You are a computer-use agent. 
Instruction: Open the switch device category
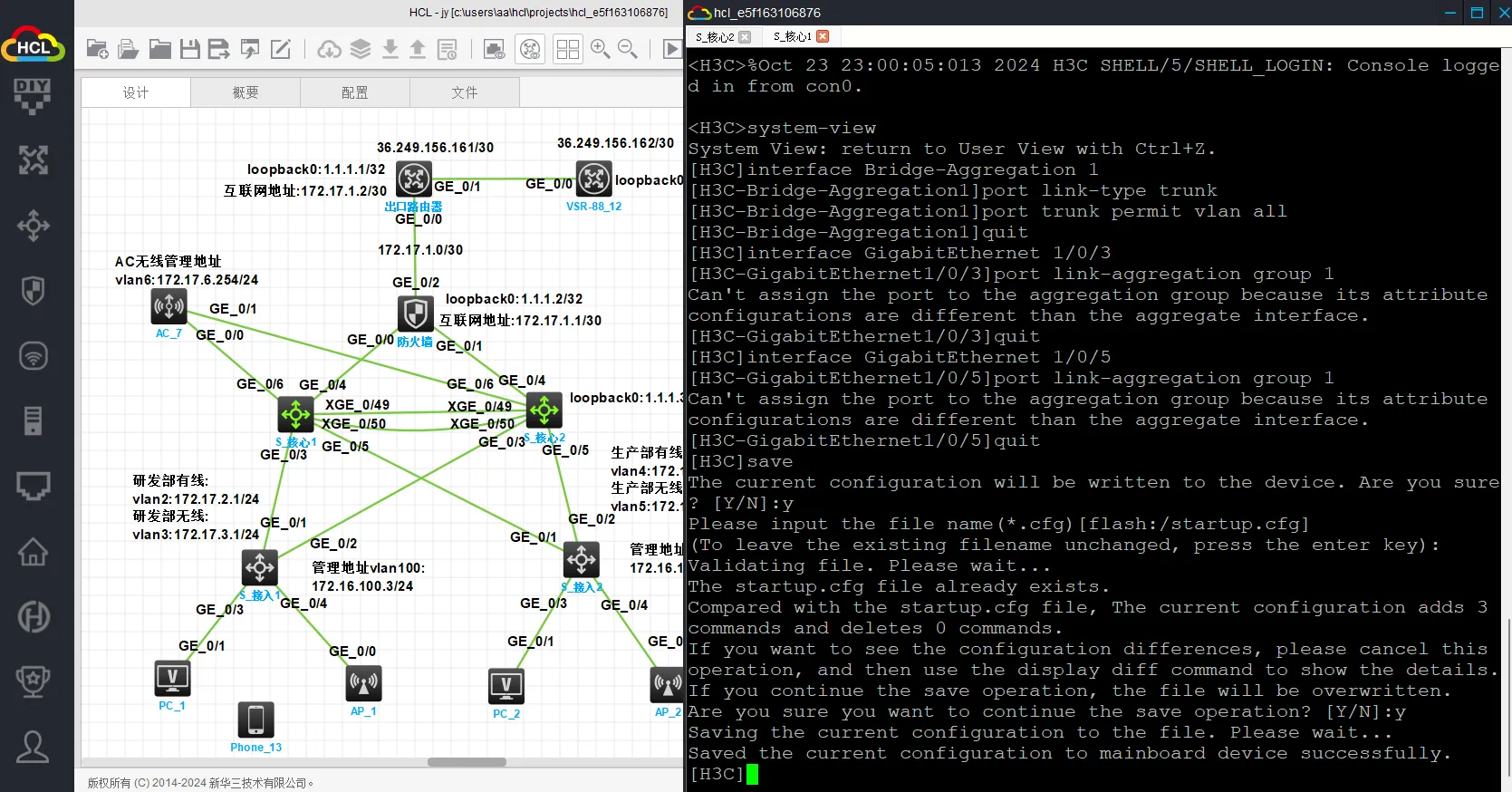coord(33,226)
